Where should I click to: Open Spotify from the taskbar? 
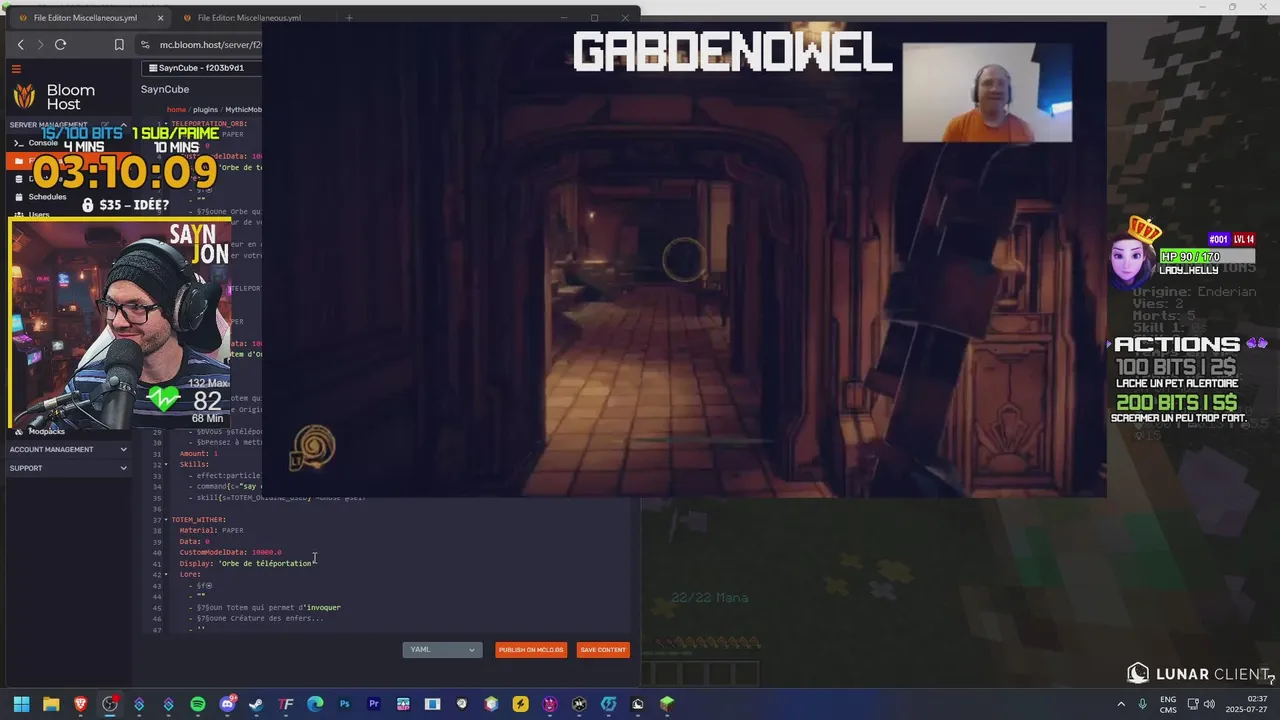point(197,704)
